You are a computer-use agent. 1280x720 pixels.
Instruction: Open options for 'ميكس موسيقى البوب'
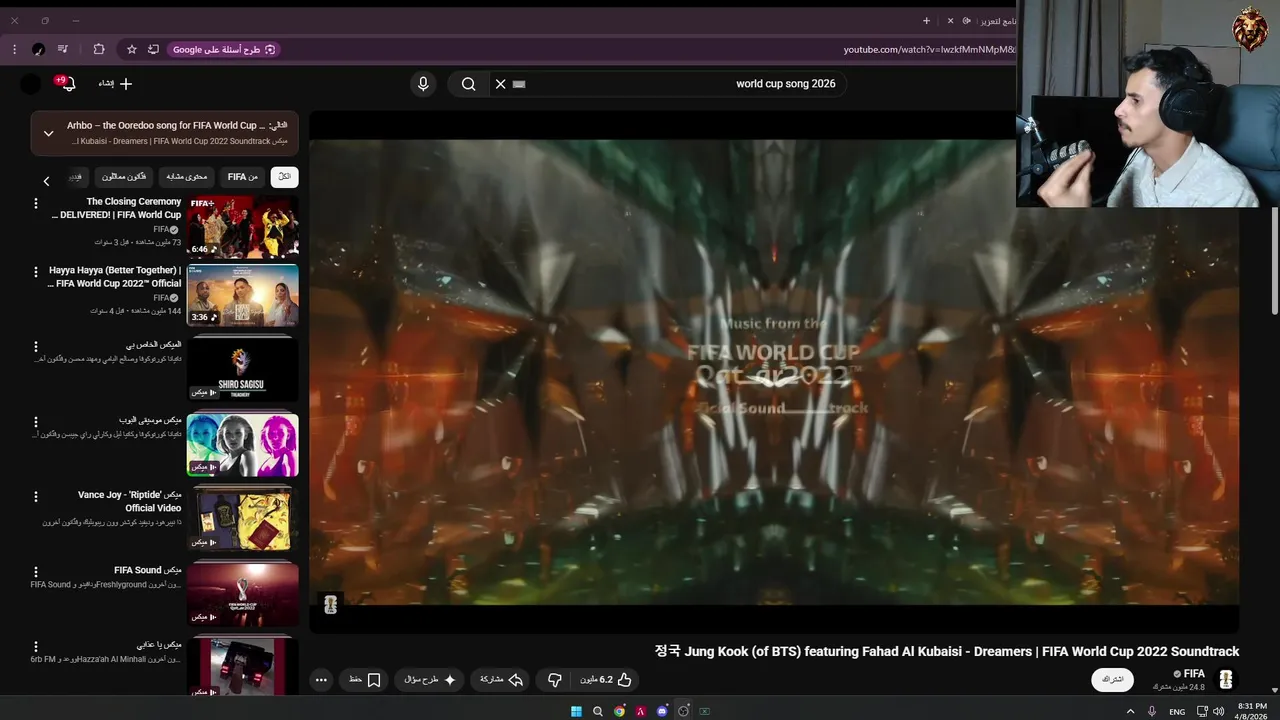point(36,422)
